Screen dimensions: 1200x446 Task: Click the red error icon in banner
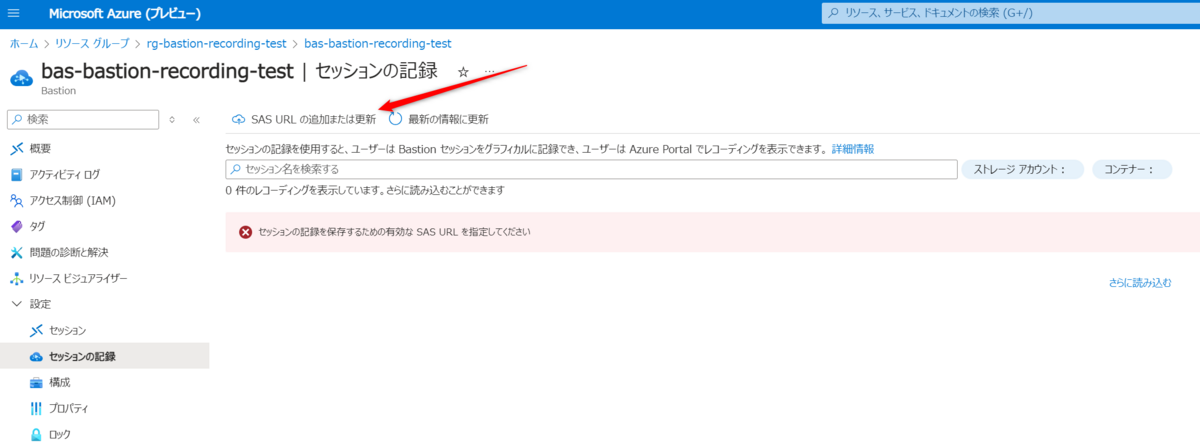pyautogui.click(x=245, y=232)
